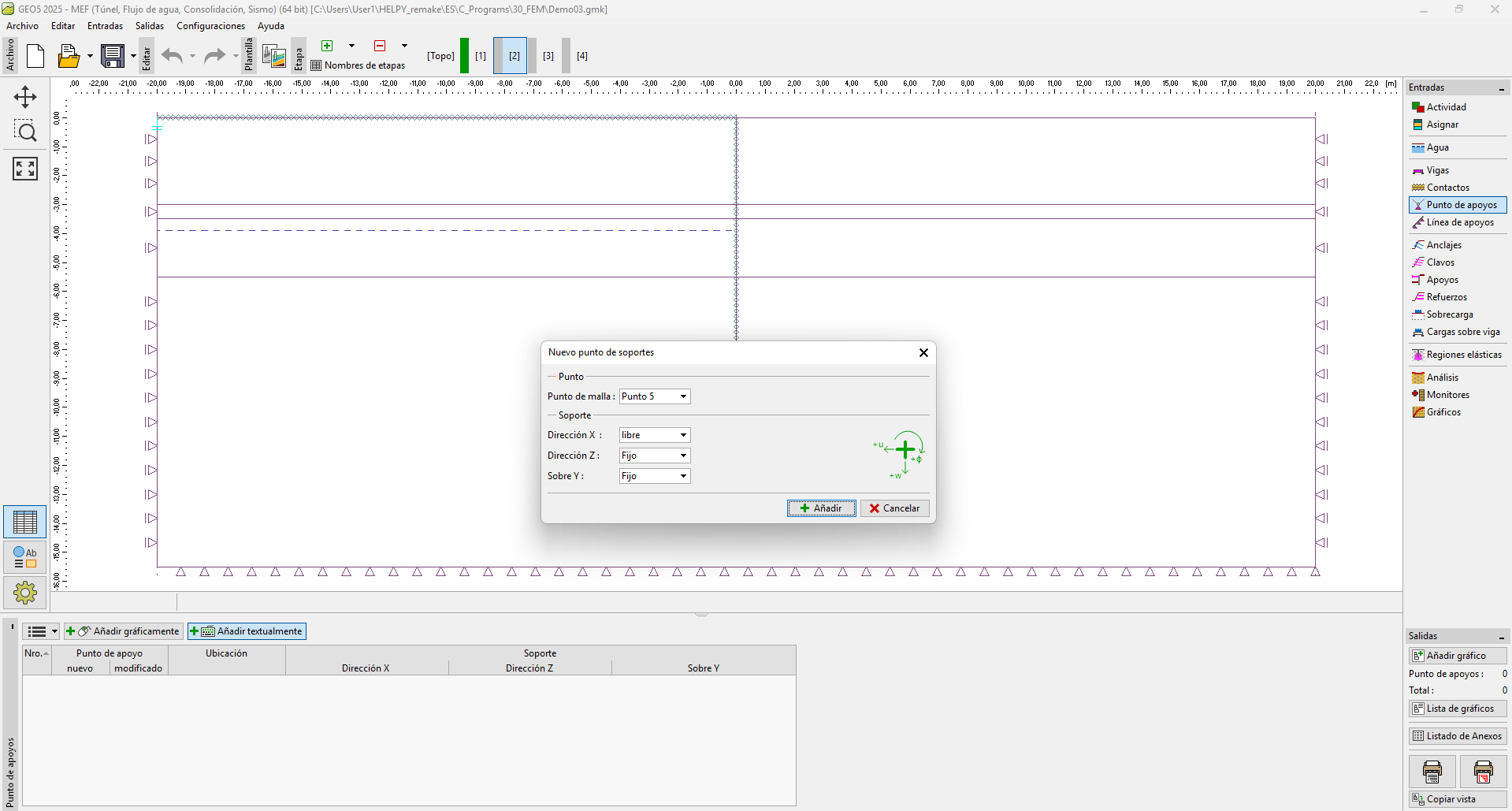Image resolution: width=1512 pixels, height=811 pixels.
Task: Open the Punto de malla dropdown
Action: pos(683,396)
